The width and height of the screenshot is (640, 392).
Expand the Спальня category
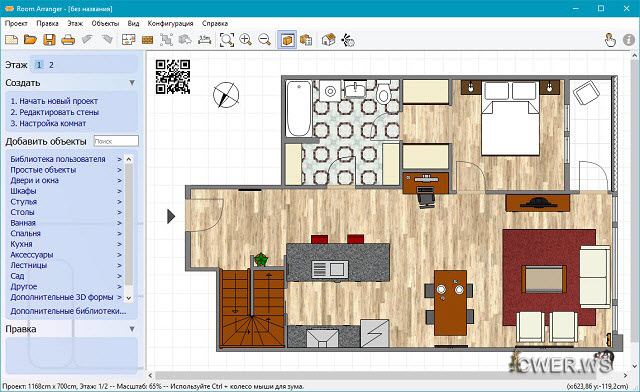pyautogui.click(x=66, y=234)
